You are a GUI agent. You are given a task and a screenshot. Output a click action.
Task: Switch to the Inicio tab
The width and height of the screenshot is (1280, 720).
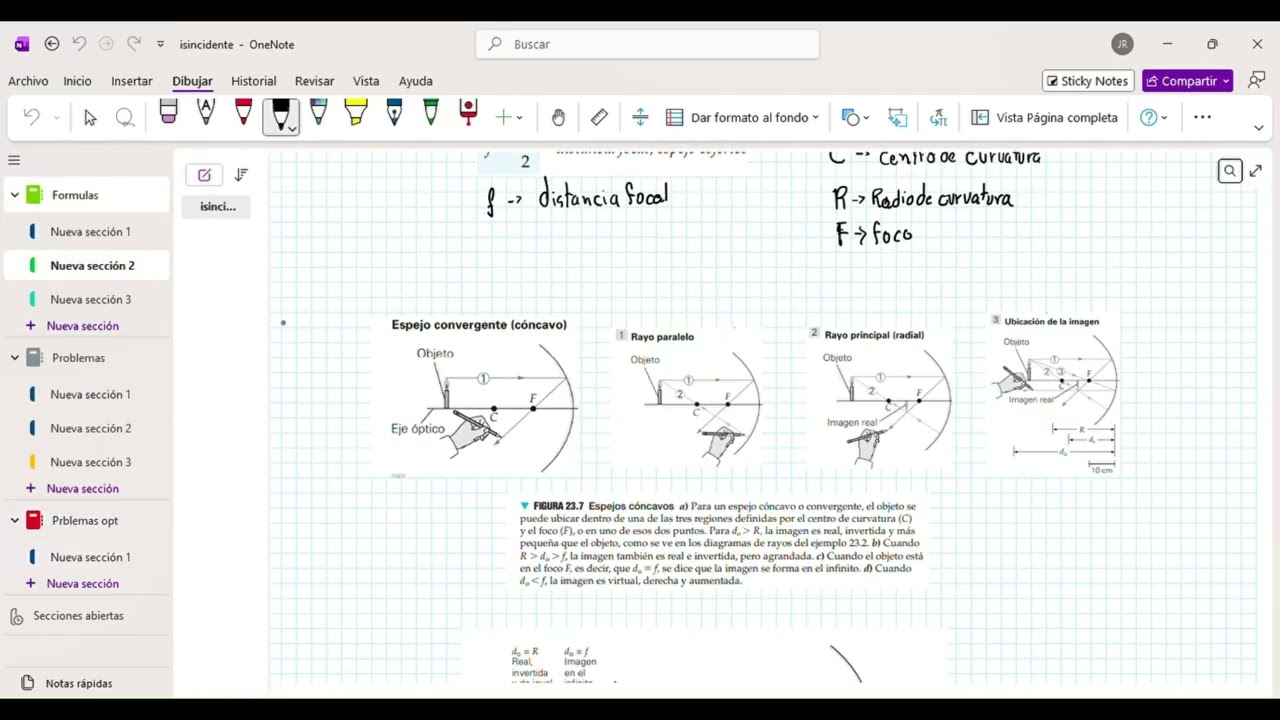[x=77, y=81]
